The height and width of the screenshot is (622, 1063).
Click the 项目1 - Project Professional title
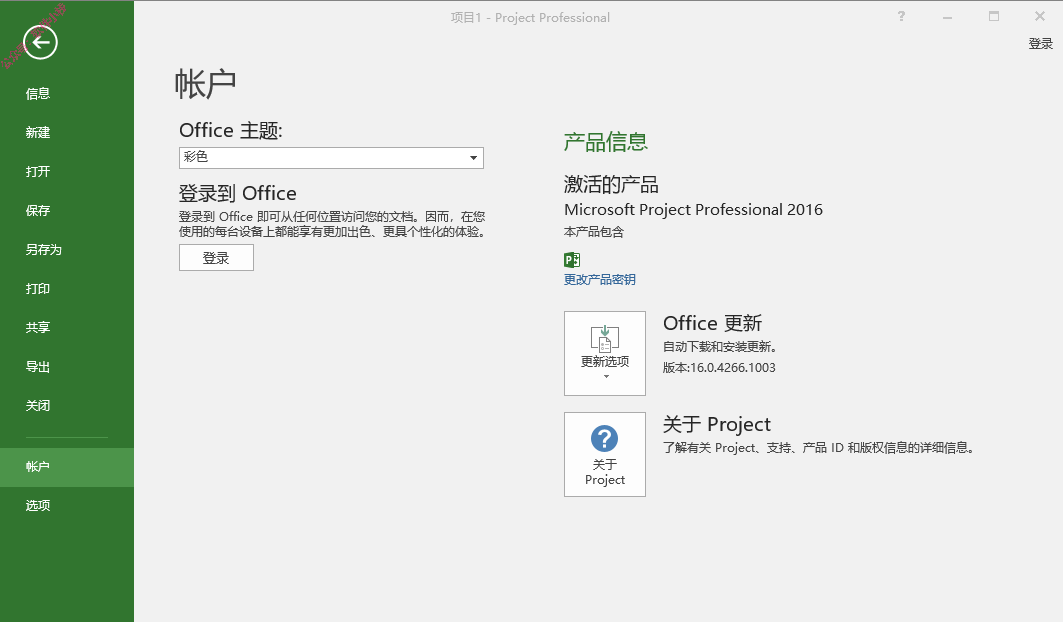(530, 18)
